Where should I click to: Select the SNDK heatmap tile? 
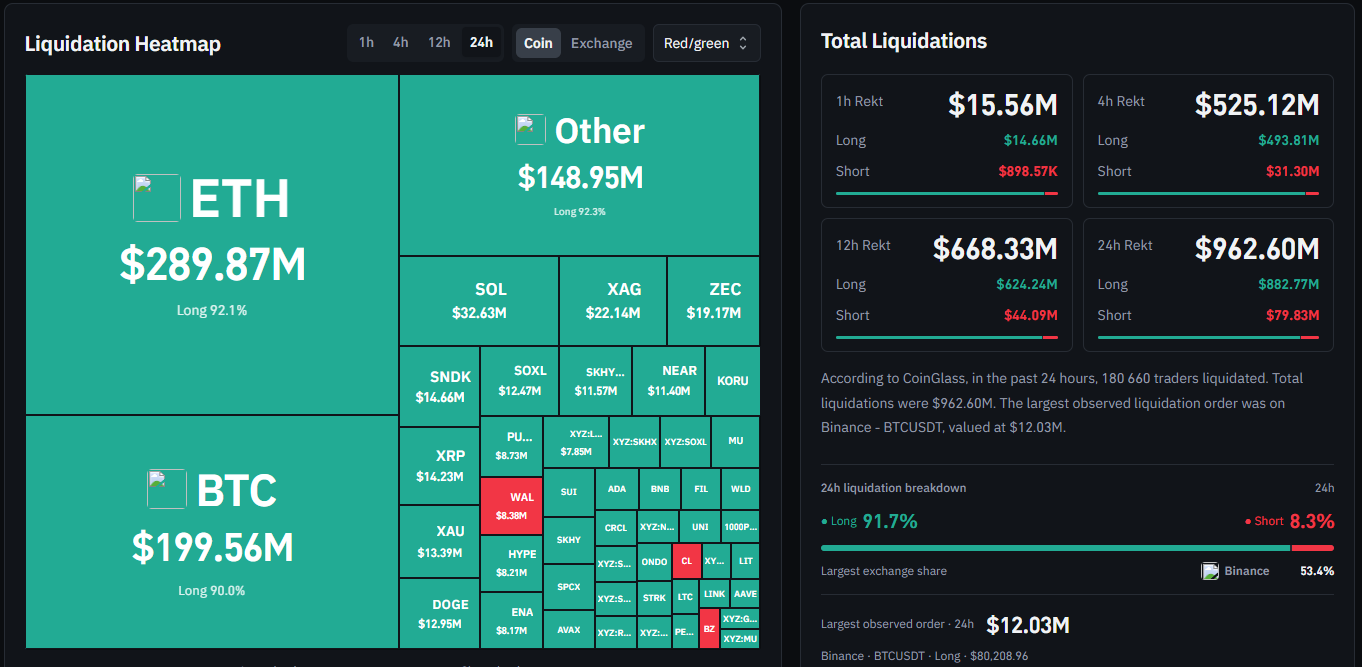tap(440, 387)
